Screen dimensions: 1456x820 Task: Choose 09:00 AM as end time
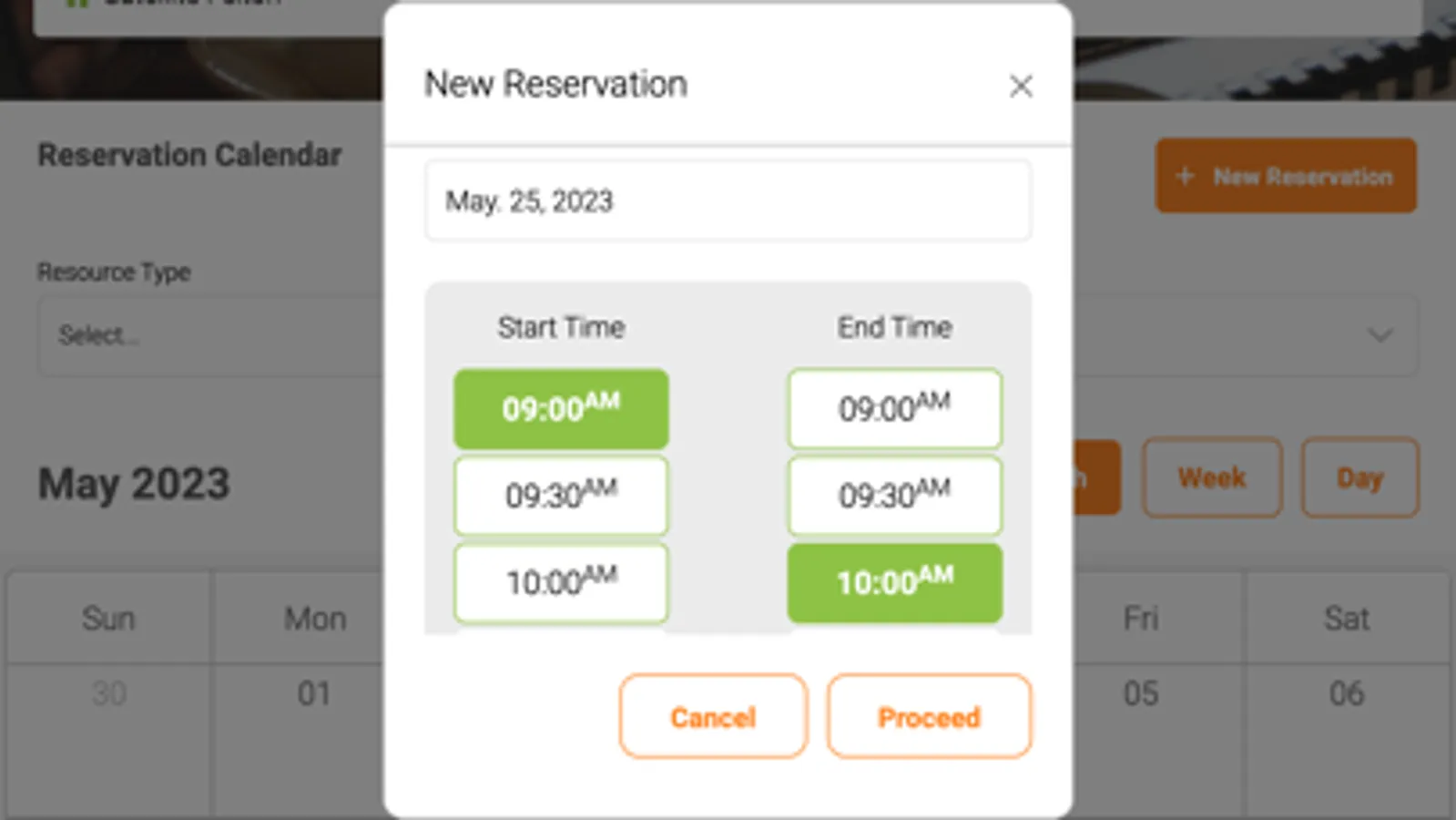click(x=894, y=409)
